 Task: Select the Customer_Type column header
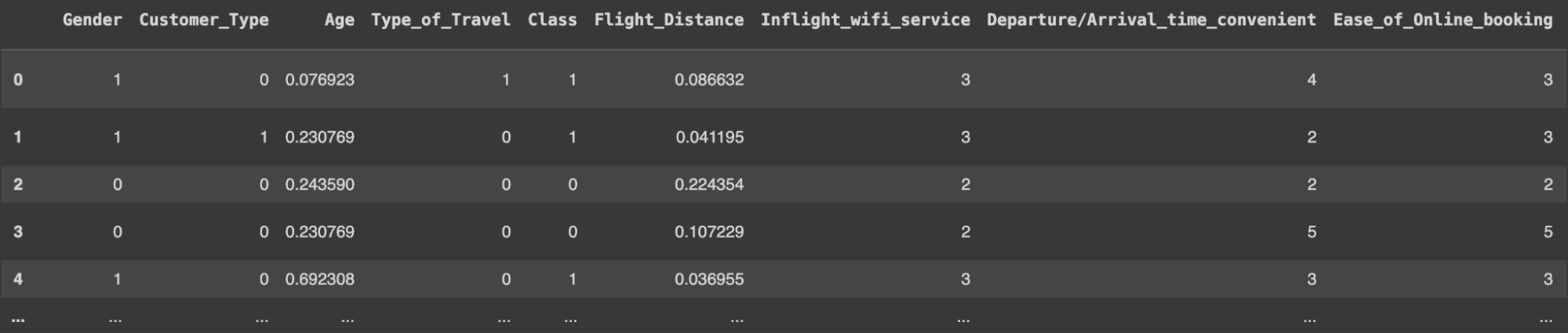[x=204, y=20]
